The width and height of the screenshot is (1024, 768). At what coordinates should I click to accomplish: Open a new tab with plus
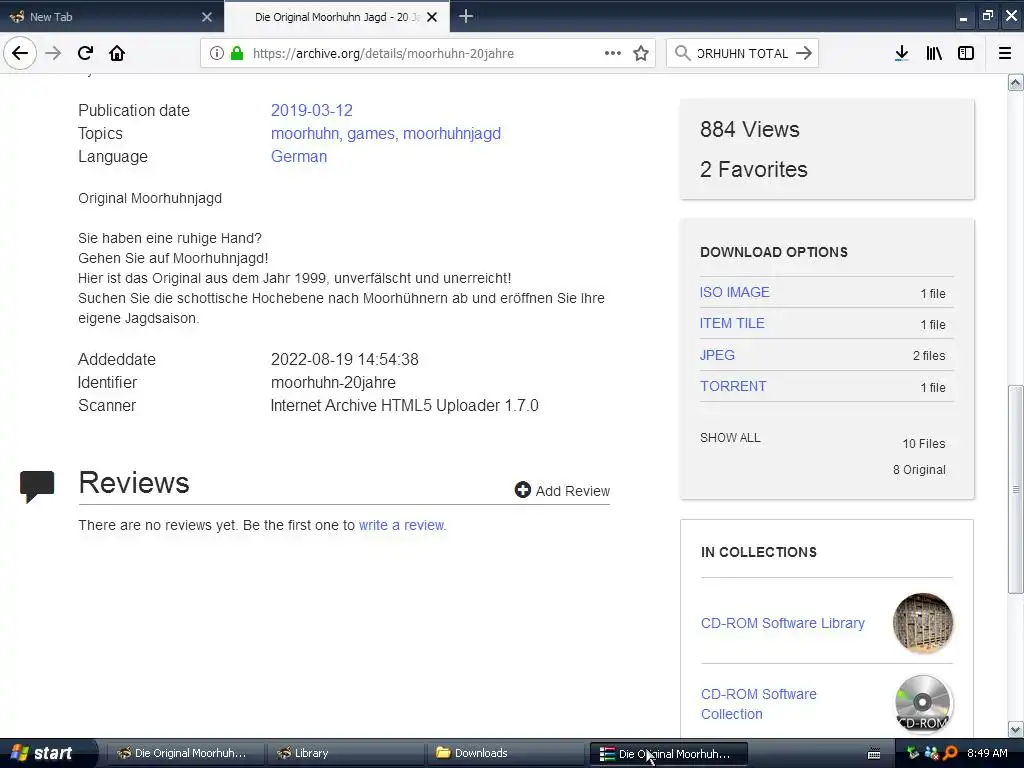[x=466, y=16]
